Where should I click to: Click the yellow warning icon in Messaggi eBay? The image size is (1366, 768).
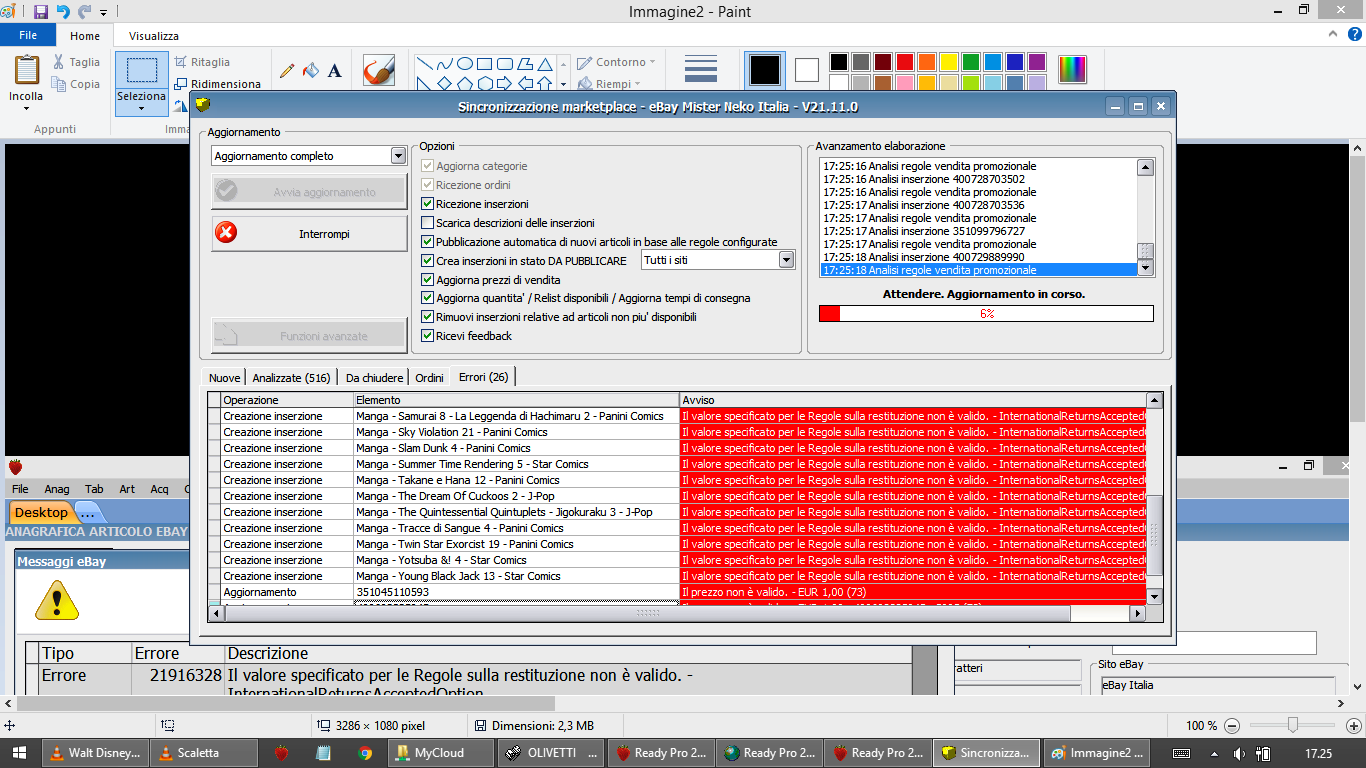(57, 599)
